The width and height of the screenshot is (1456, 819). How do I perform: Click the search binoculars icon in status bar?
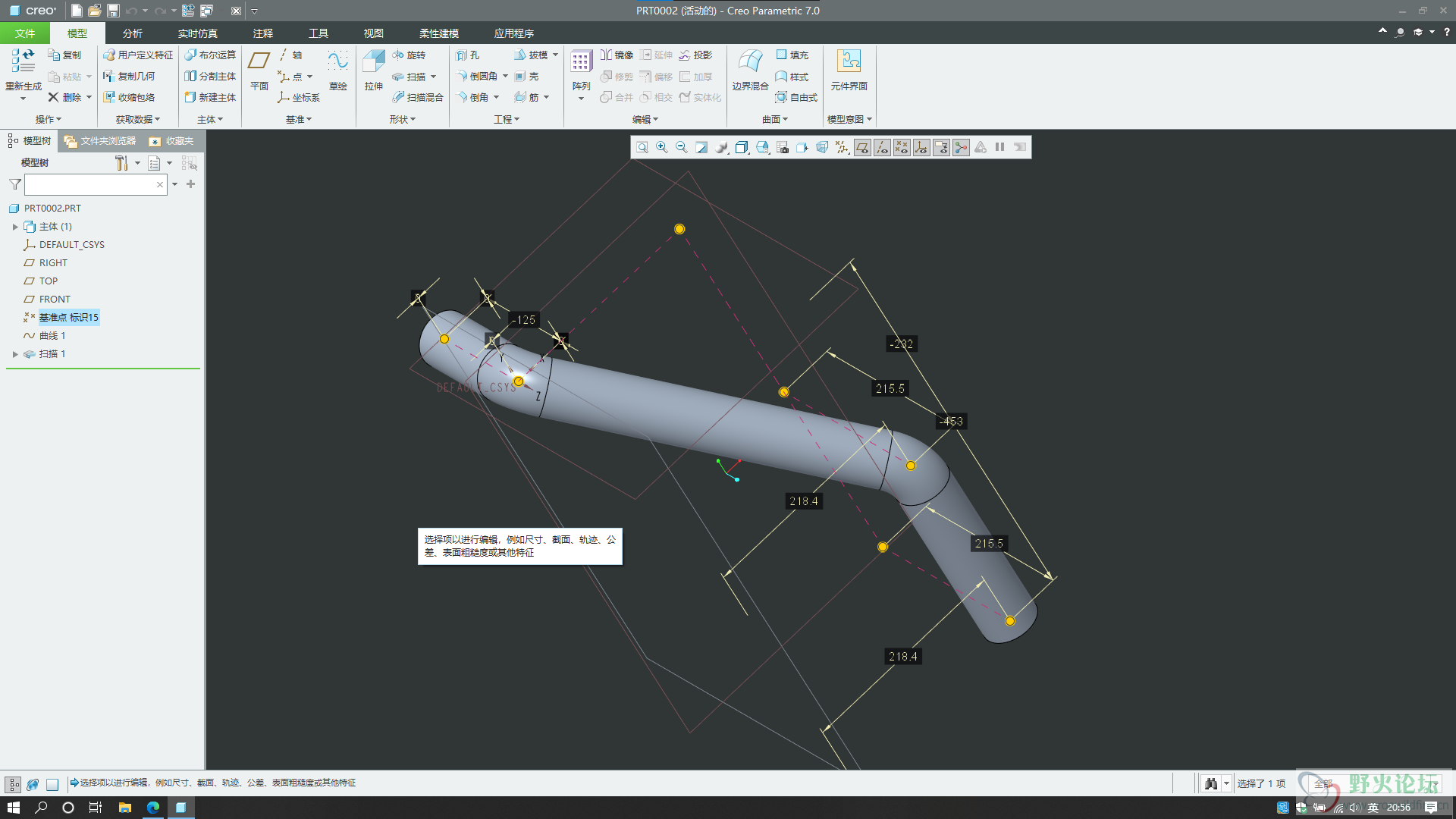[1211, 783]
